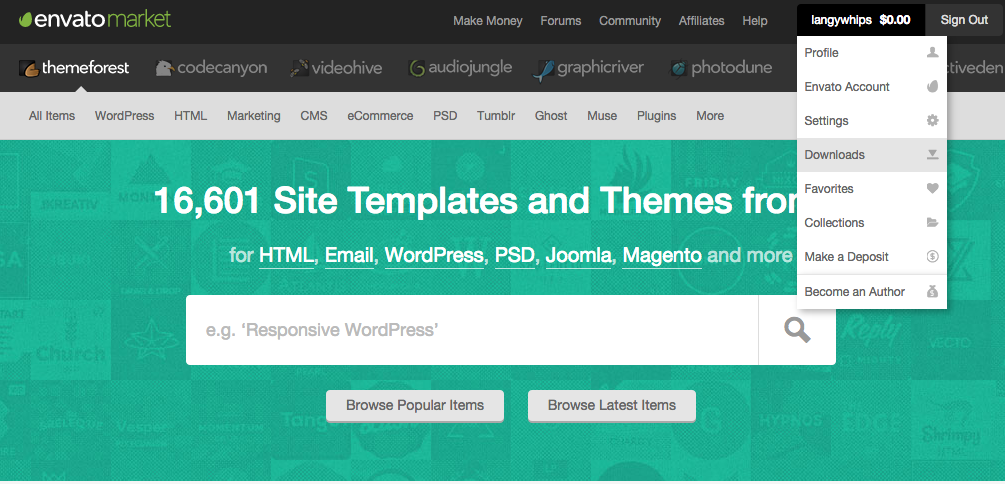Open the WordPress category tab
This screenshot has width=1005, height=484.
click(124, 116)
